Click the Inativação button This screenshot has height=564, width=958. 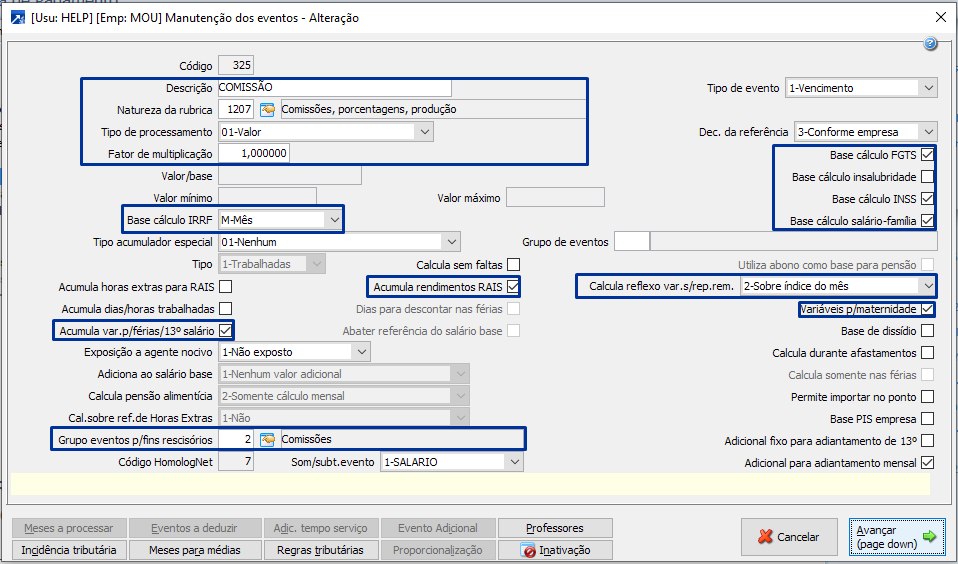[555, 550]
